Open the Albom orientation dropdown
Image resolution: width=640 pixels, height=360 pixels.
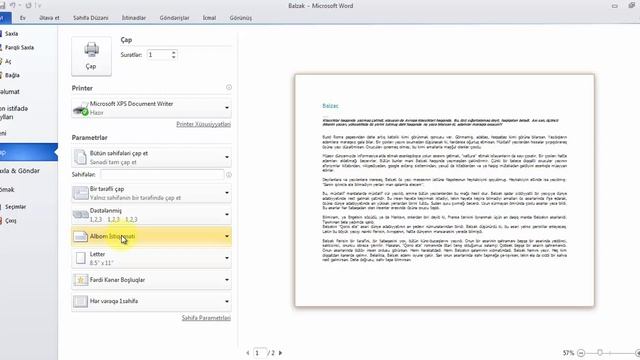coord(151,236)
